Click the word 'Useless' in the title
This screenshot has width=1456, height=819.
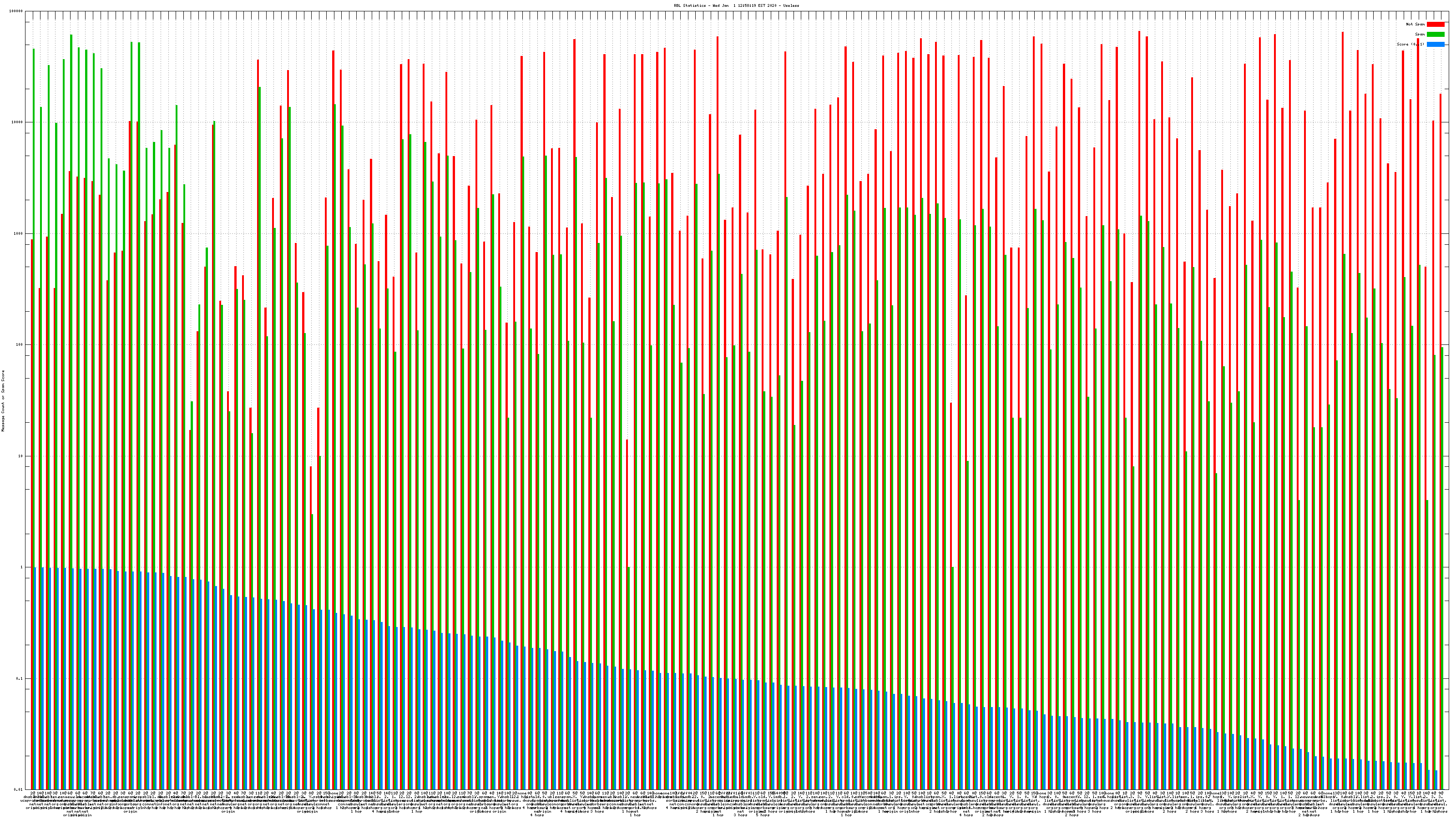point(791,5)
